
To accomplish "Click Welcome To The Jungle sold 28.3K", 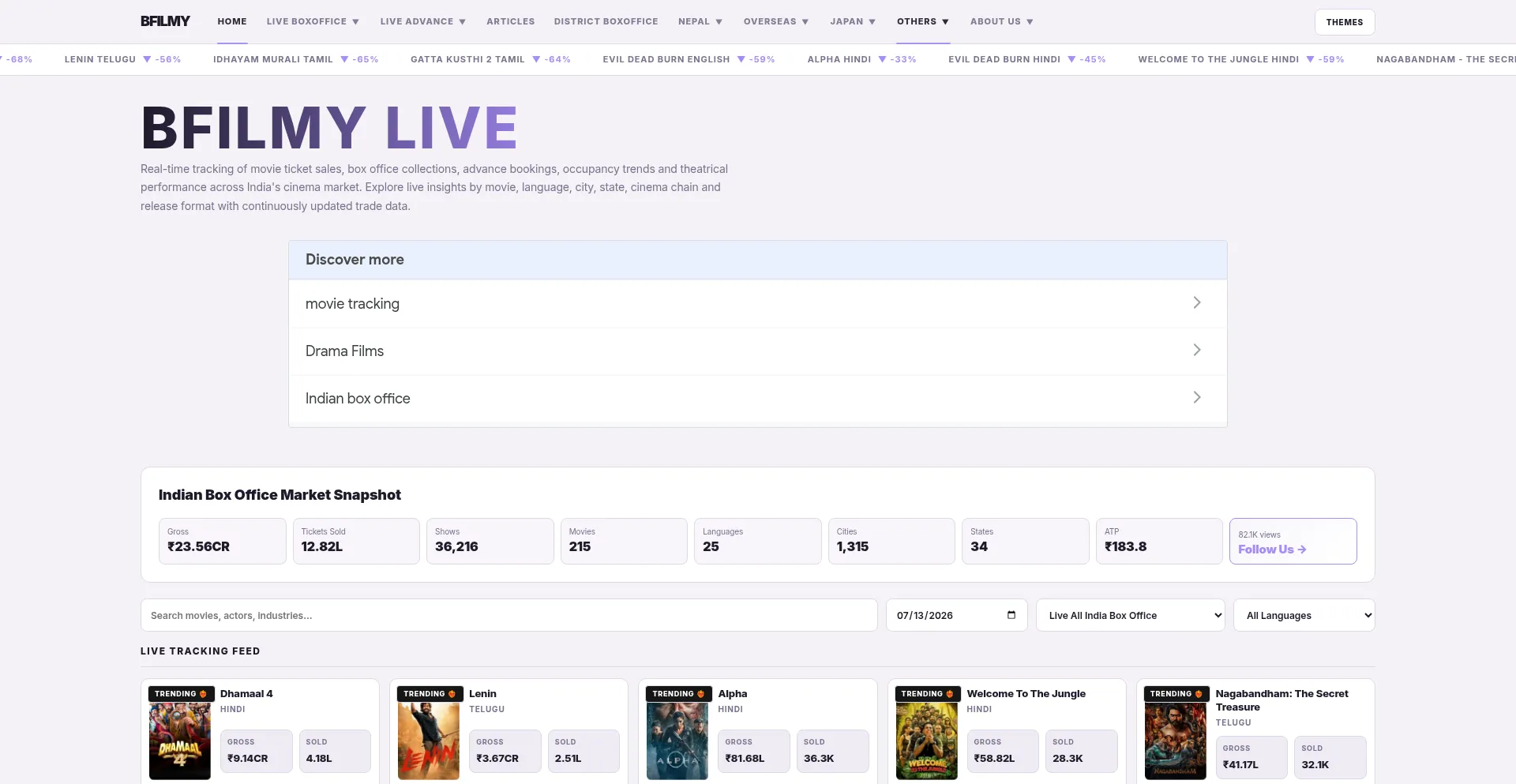I will [x=1068, y=758].
